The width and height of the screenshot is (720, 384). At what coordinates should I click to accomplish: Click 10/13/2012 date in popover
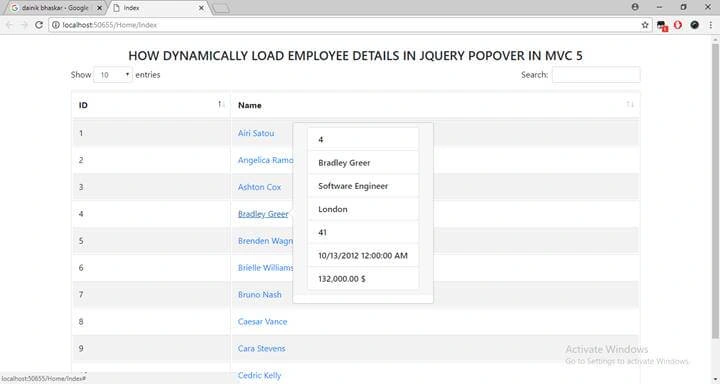(x=363, y=255)
